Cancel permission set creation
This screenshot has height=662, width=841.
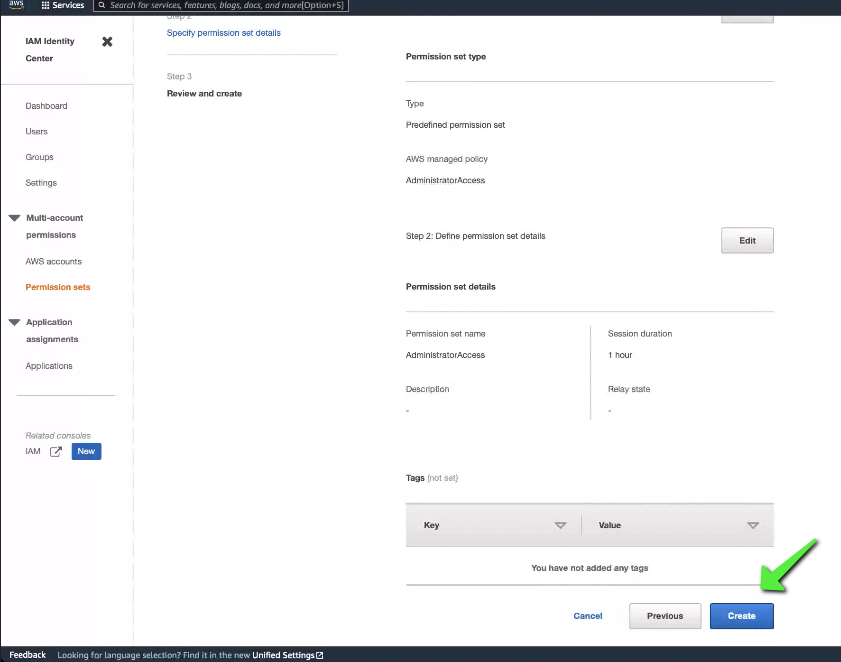tap(588, 616)
